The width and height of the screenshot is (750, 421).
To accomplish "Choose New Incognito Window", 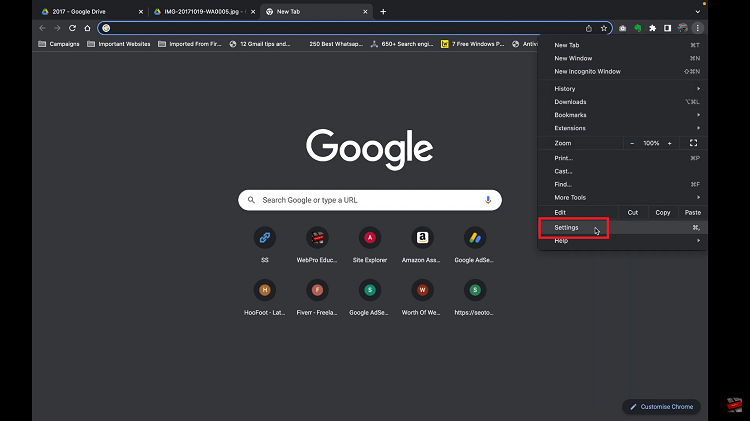I will (x=622, y=71).
